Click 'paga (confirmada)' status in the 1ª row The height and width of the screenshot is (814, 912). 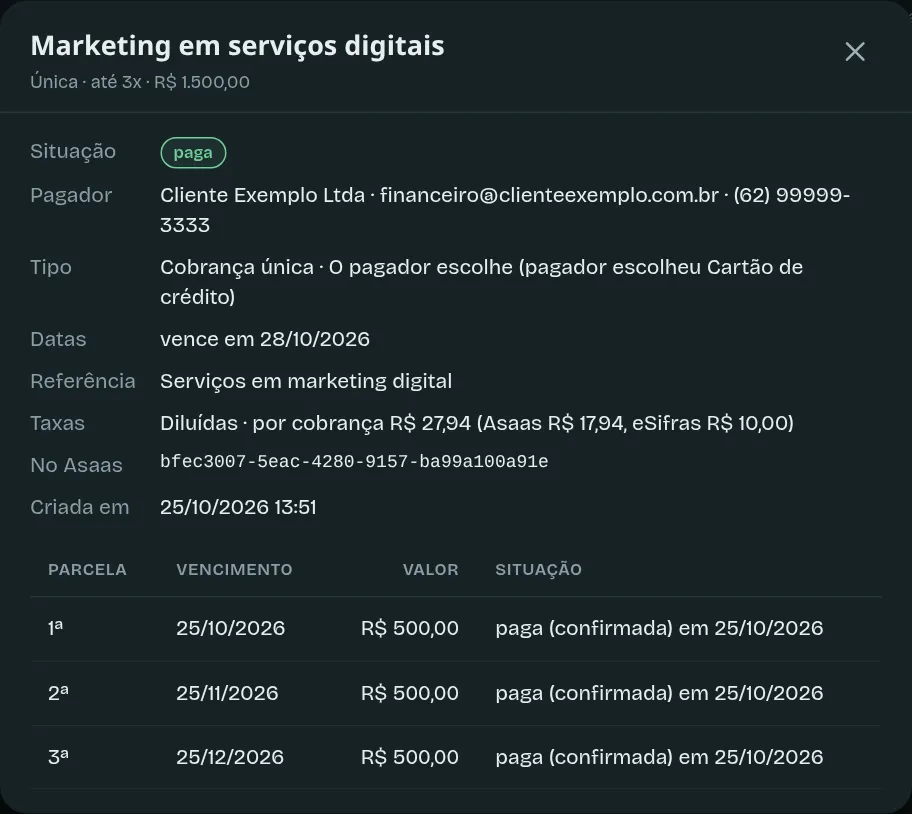pyautogui.click(x=584, y=629)
